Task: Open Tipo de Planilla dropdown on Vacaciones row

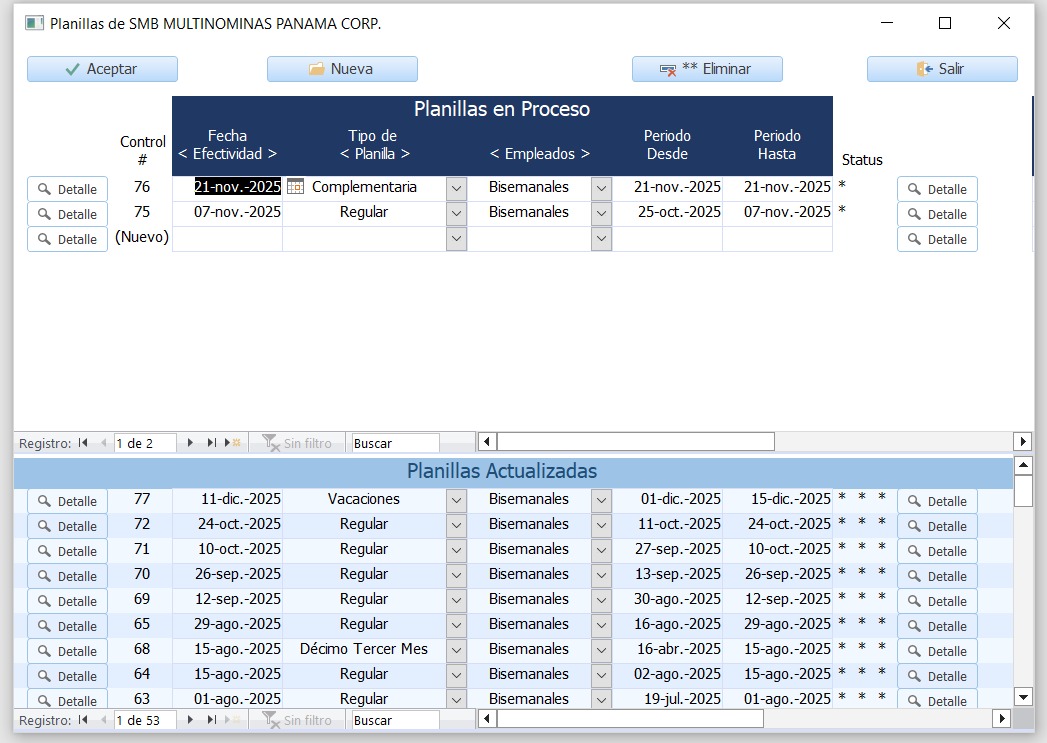Action: (456, 500)
